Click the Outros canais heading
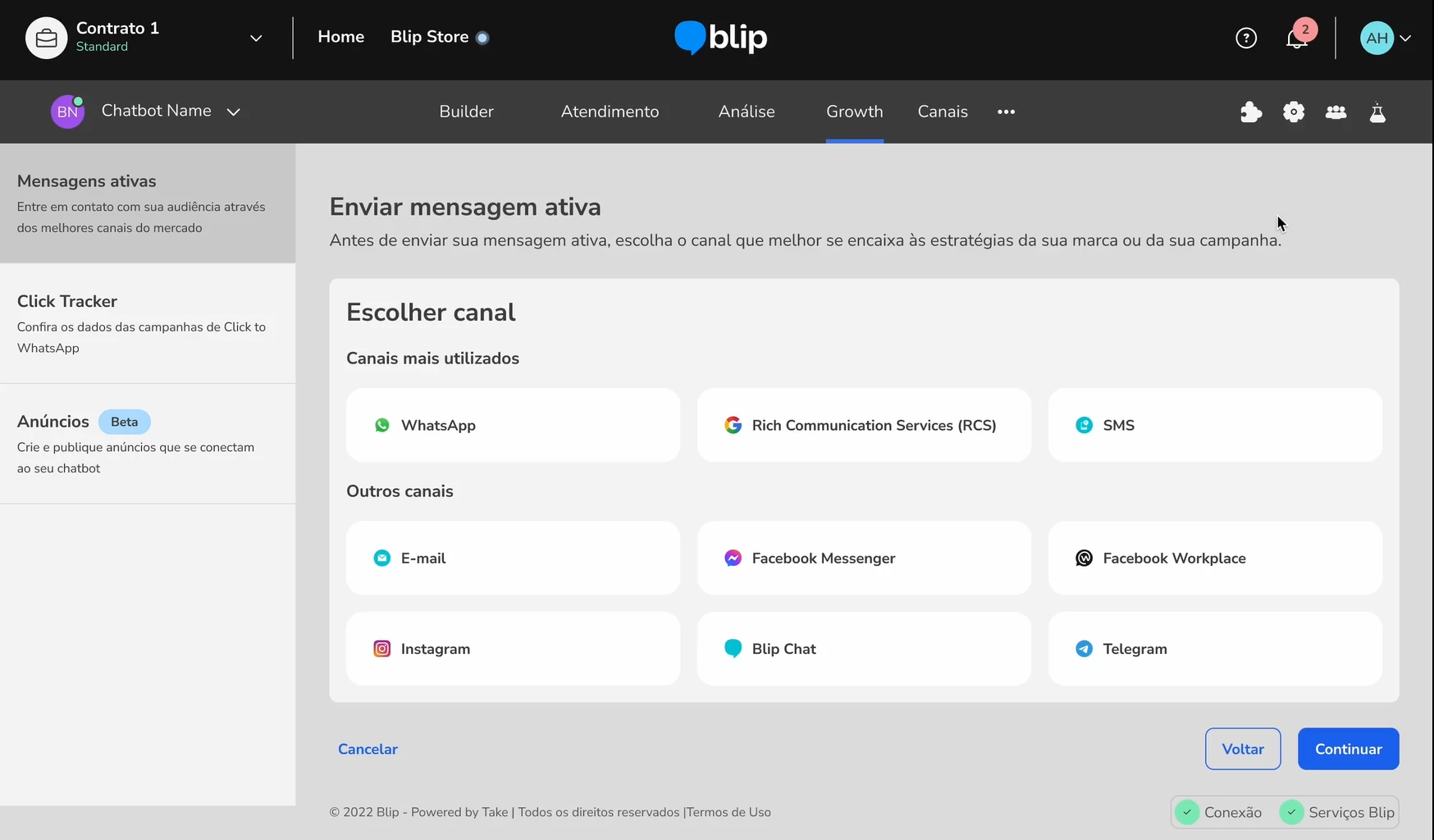 click(400, 491)
